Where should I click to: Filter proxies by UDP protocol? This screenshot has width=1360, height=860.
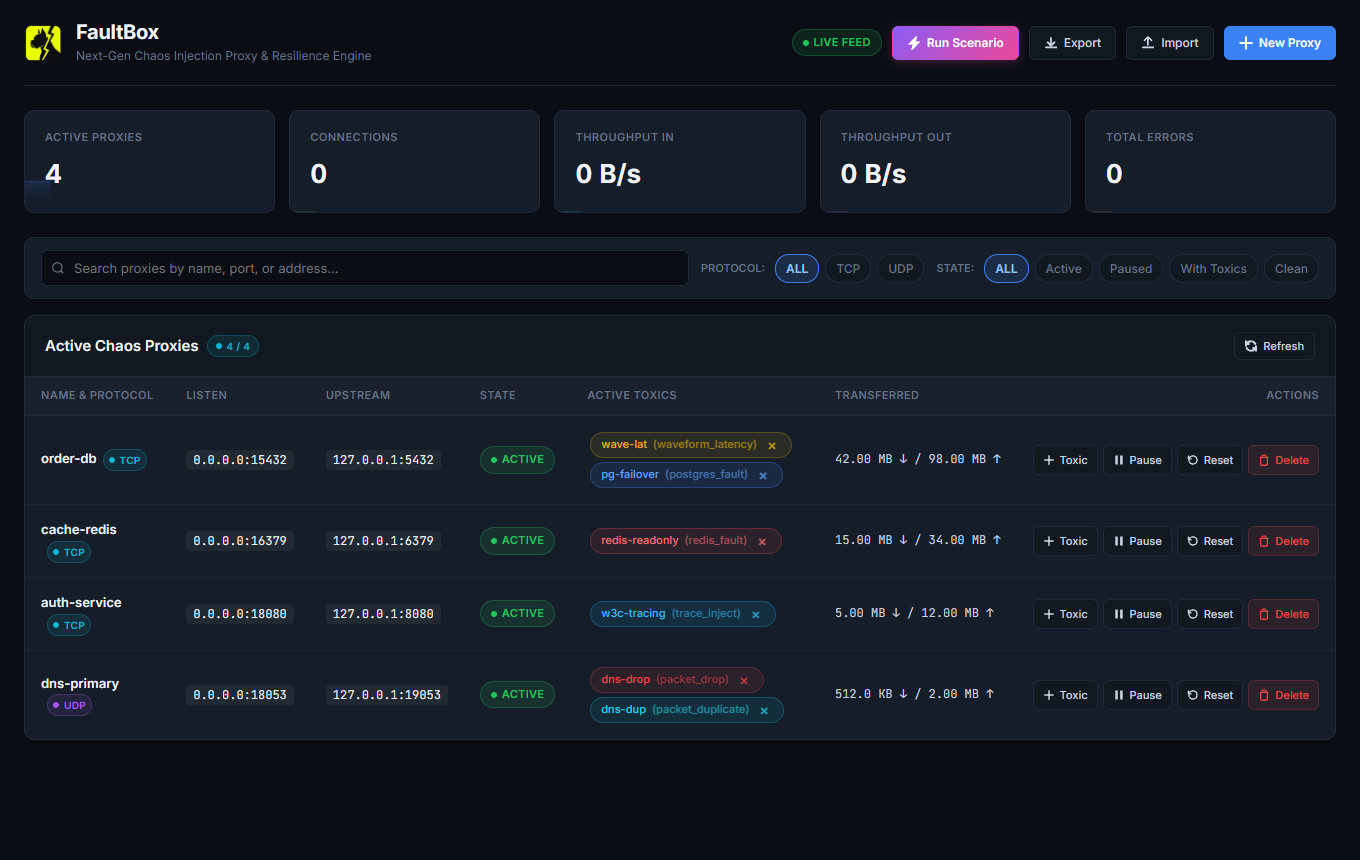click(901, 268)
